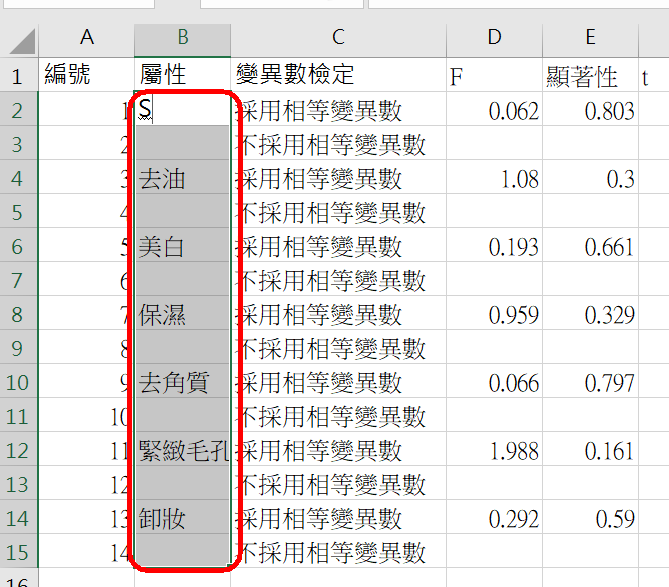The width and height of the screenshot is (669, 587).
Task: Click the 編號 header cell
Action: pos(87,76)
